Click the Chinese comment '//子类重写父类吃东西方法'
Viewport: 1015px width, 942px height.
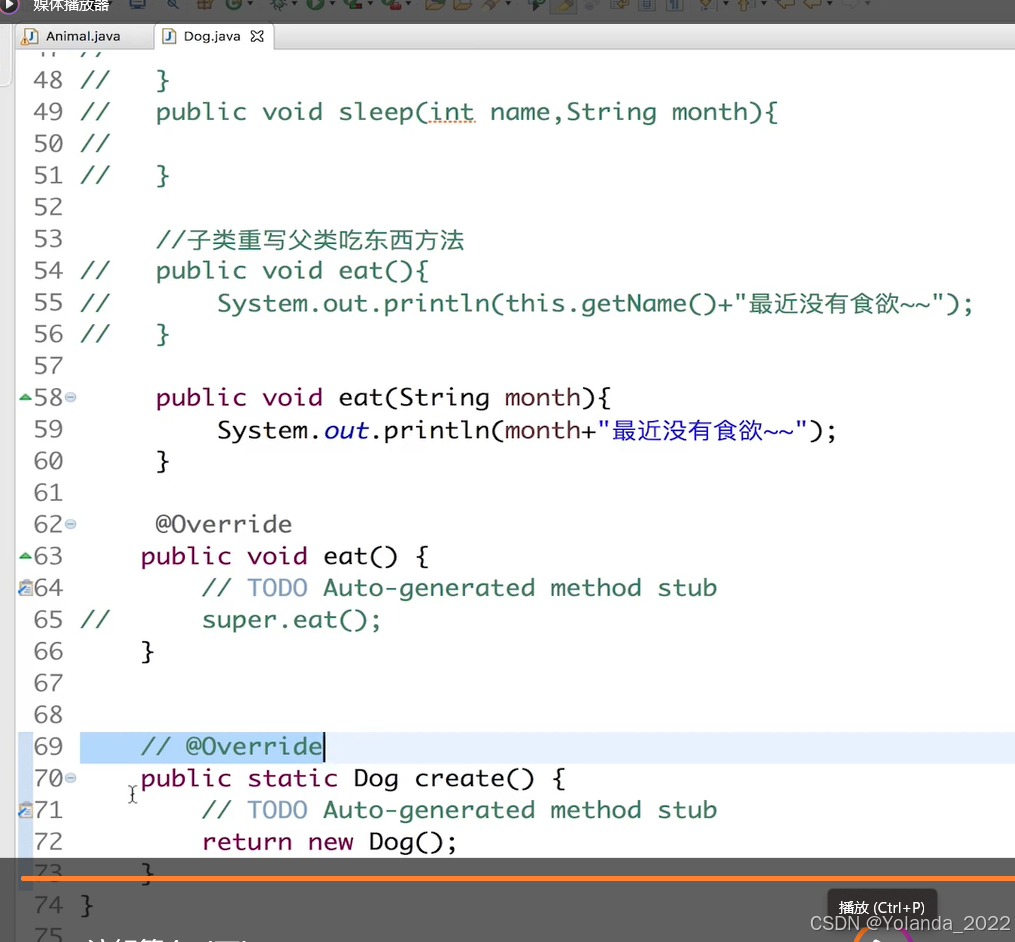(309, 240)
